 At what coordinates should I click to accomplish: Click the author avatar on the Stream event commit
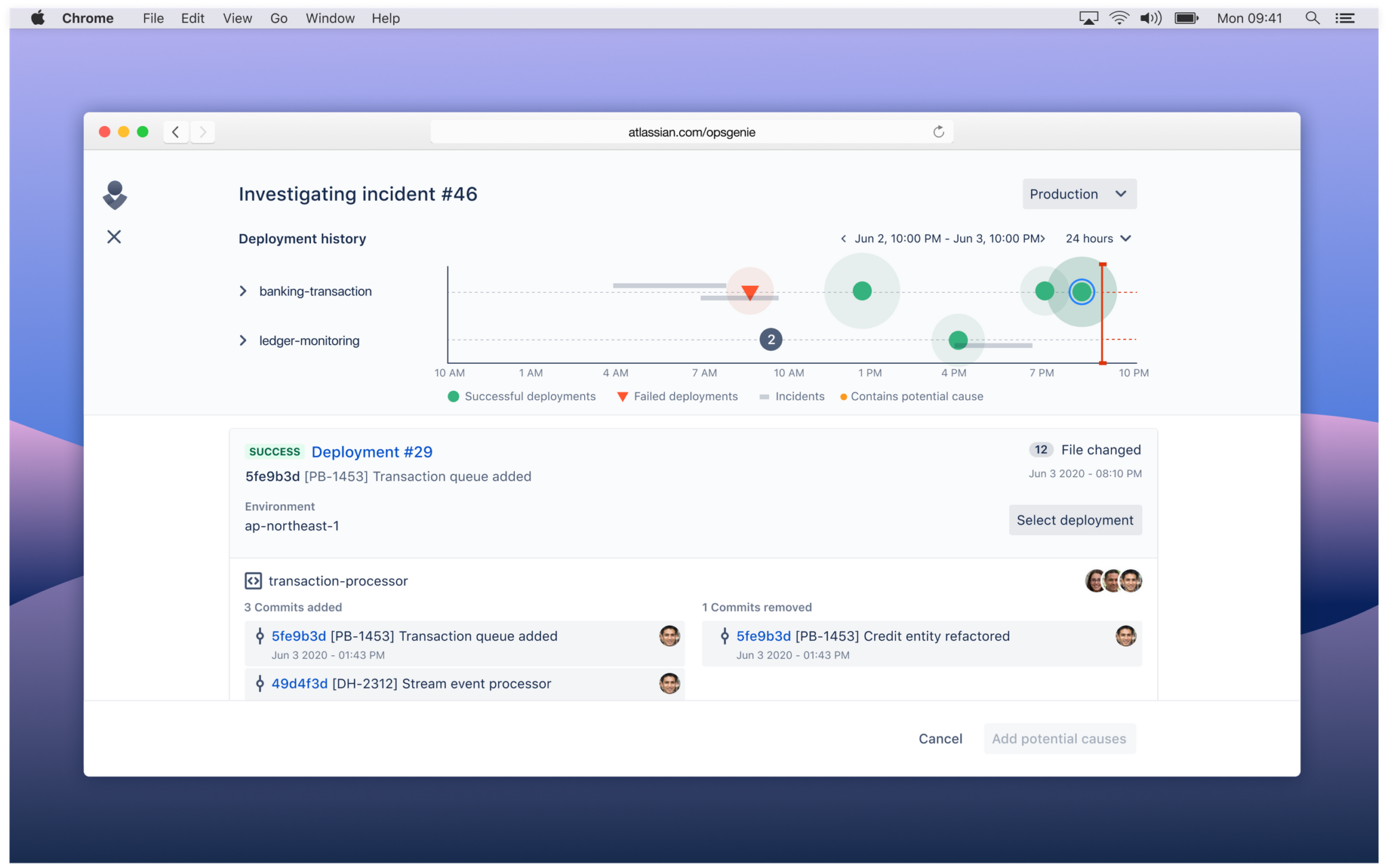pos(670,684)
